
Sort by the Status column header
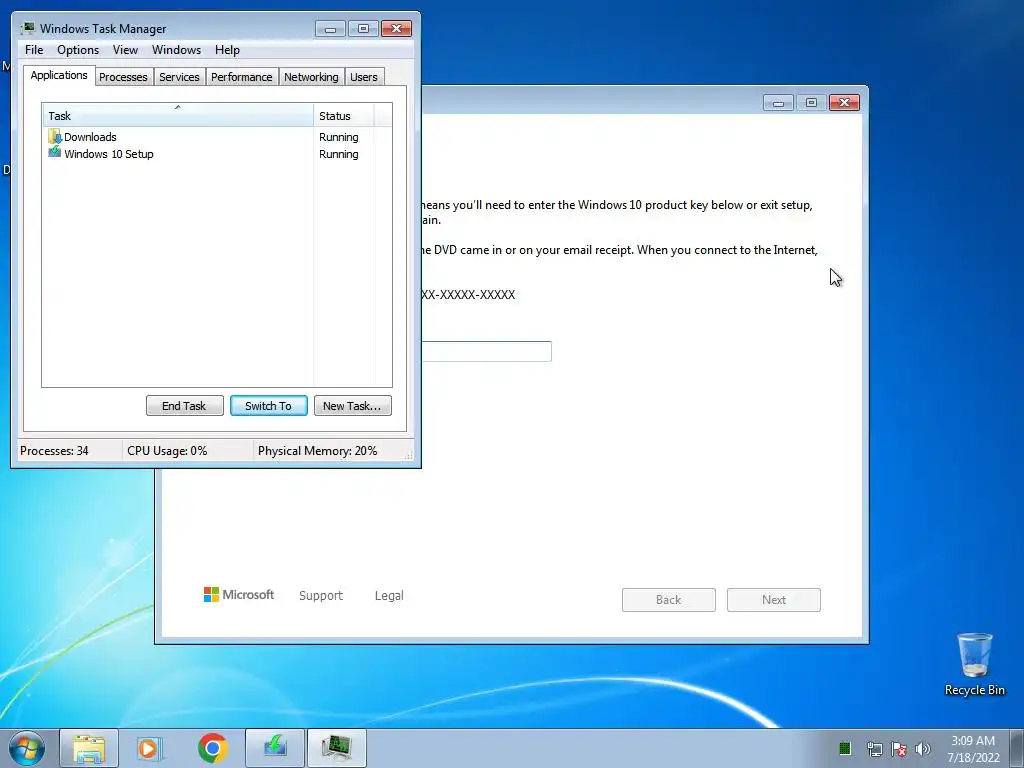click(344, 116)
